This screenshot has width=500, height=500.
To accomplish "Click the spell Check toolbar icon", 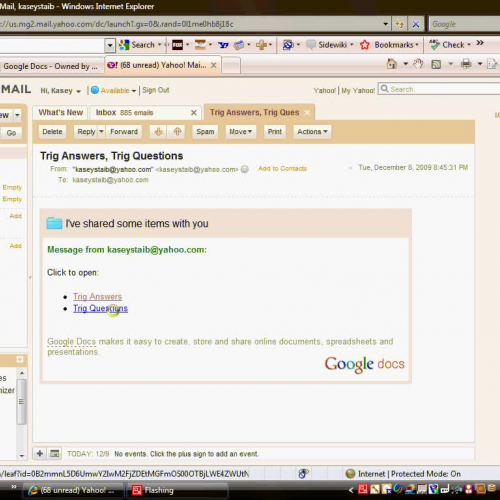I will point(434,45).
